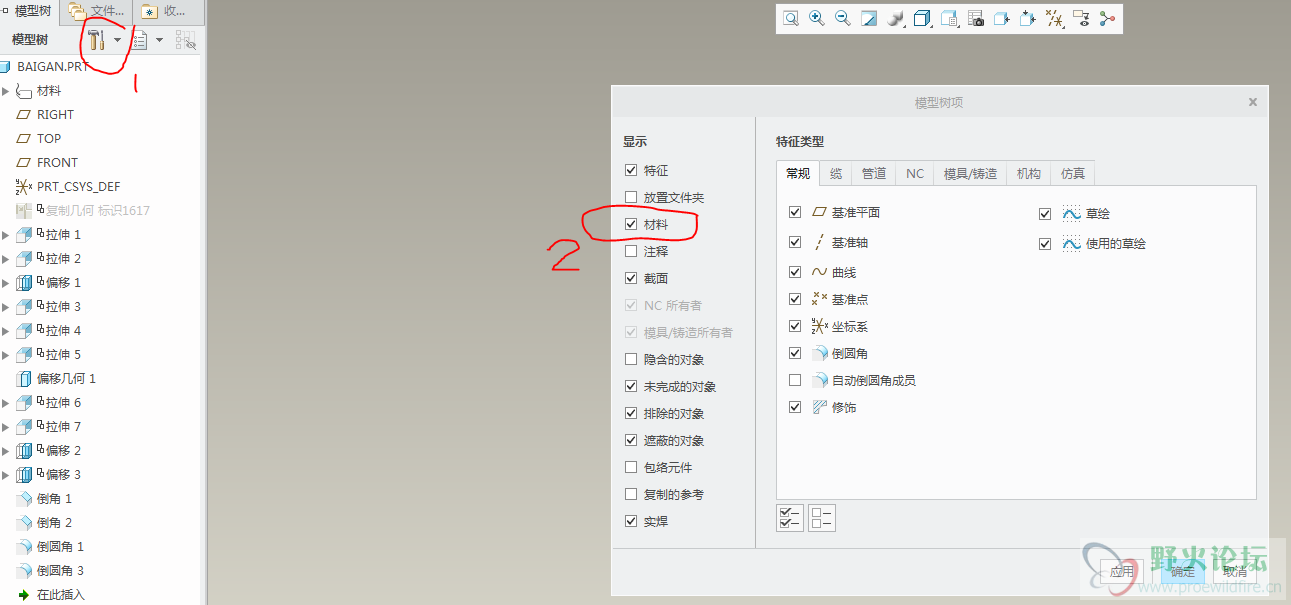The height and width of the screenshot is (605, 1291).
Task: Switch to the 机构 tab
Action: (x=1029, y=174)
